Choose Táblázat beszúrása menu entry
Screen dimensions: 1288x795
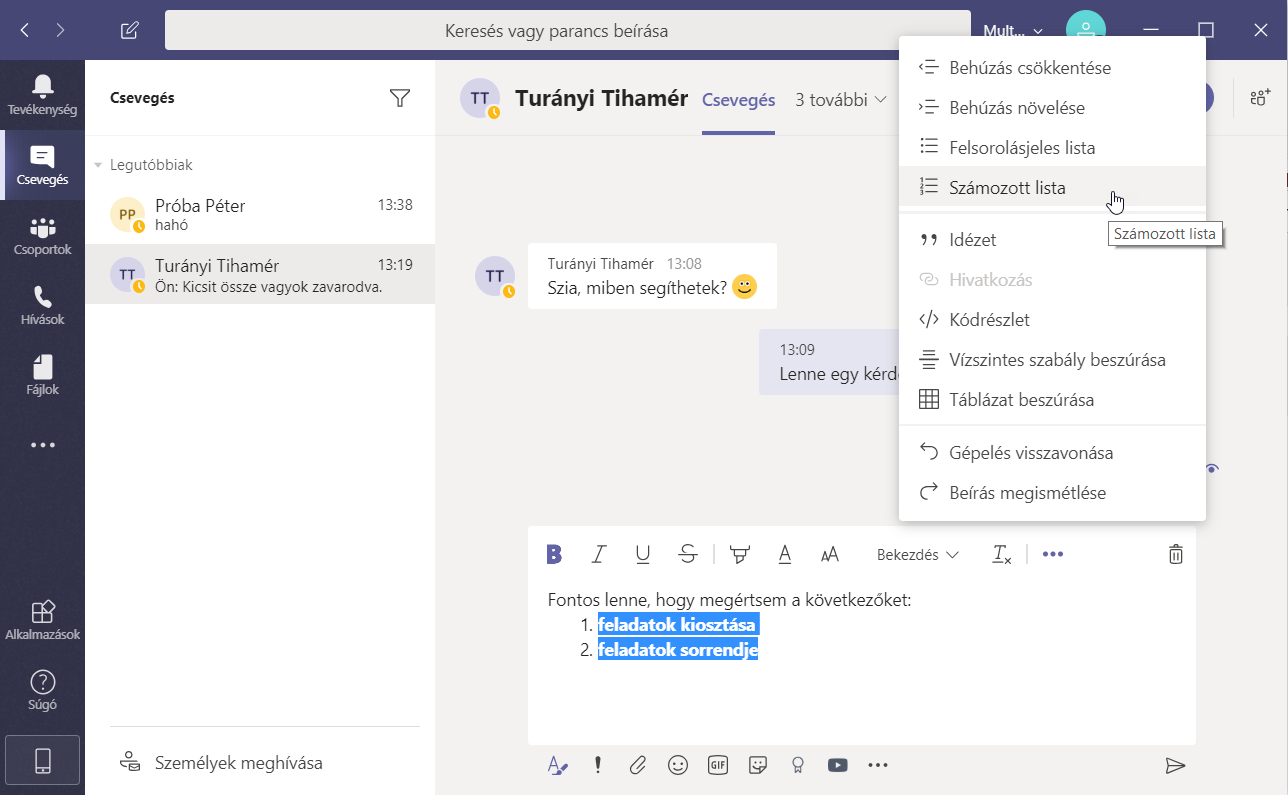tap(1021, 400)
